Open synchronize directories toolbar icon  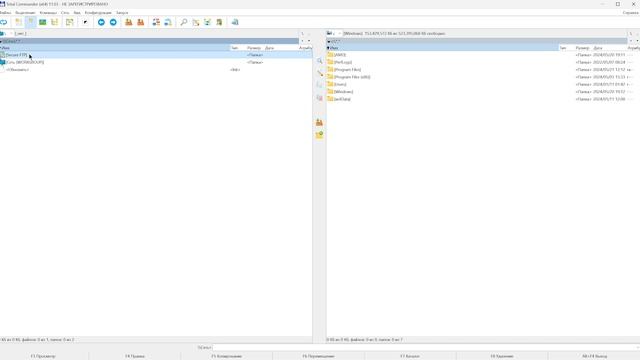(x=207, y=22)
